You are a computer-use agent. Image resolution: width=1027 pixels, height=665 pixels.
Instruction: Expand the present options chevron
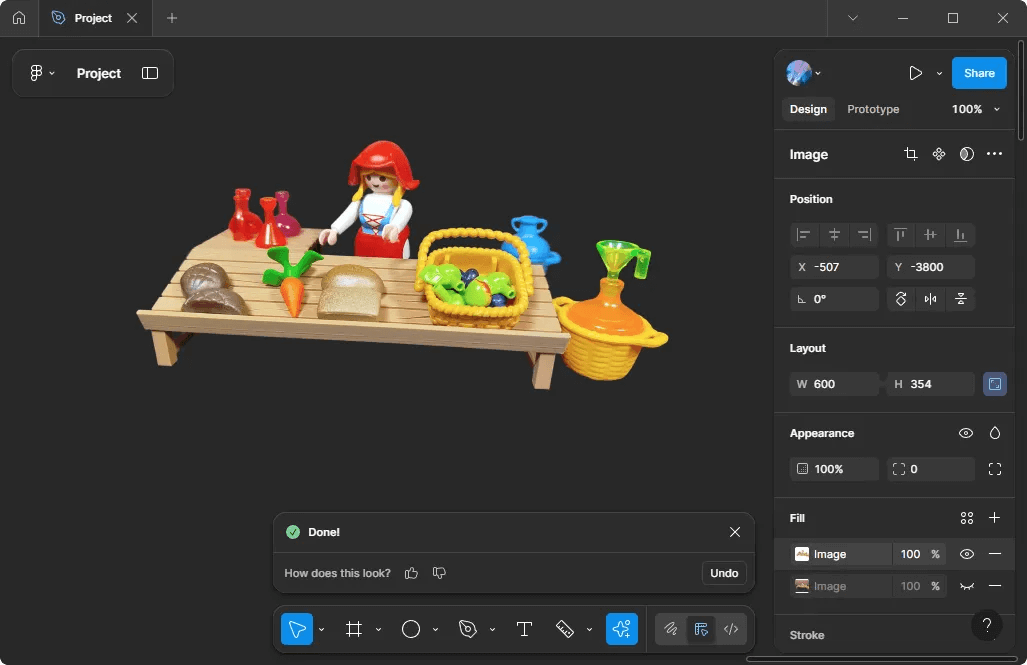[939, 73]
